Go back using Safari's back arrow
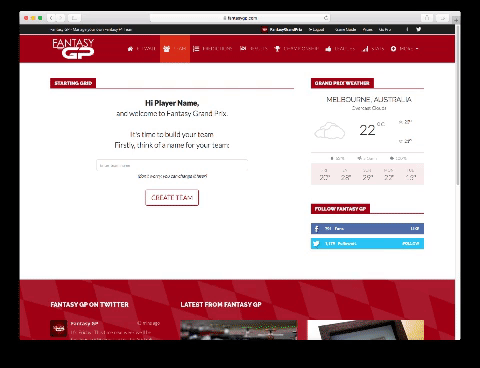The image size is (480, 368). click(51, 18)
